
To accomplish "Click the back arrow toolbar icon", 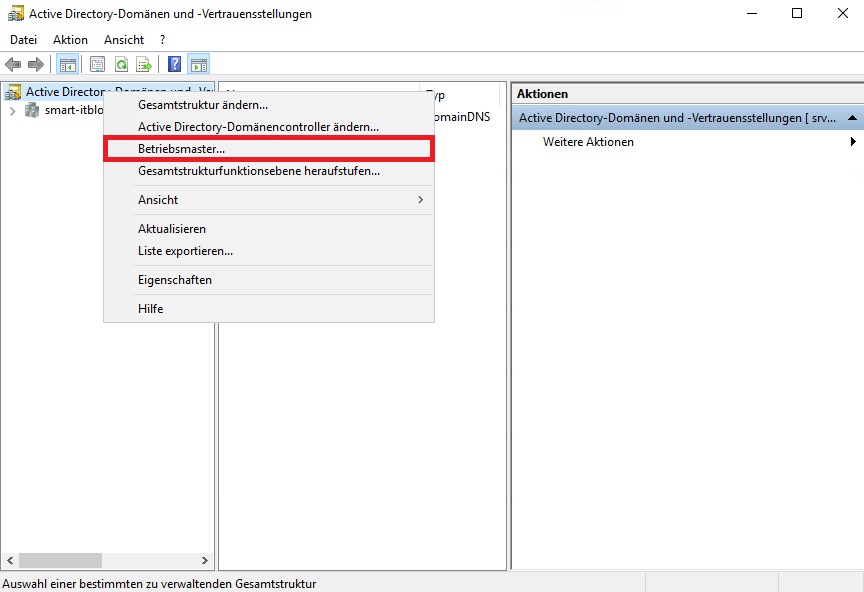I will [x=13, y=65].
